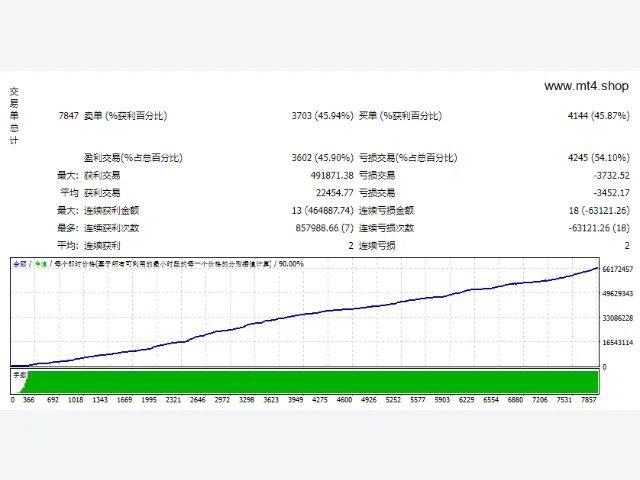
Task: Select the total trades value "7847"
Action: pyautogui.click(x=68, y=116)
